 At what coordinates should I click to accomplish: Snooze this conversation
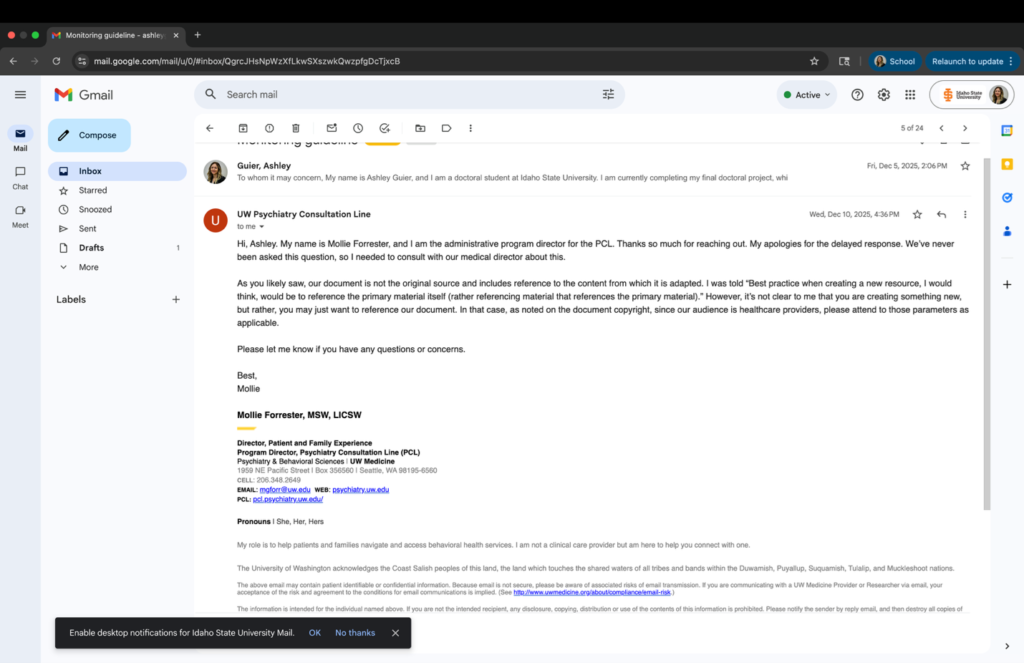pyautogui.click(x=358, y=128)
